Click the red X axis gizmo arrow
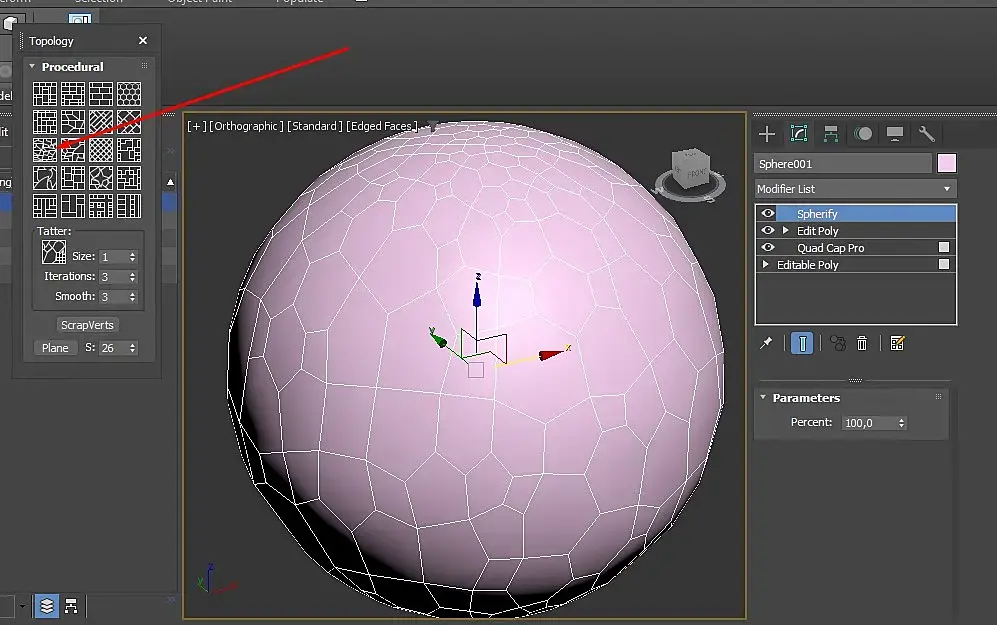Image resolution: width=997 pixels, height=625 pixels. [x=553, y=353]
